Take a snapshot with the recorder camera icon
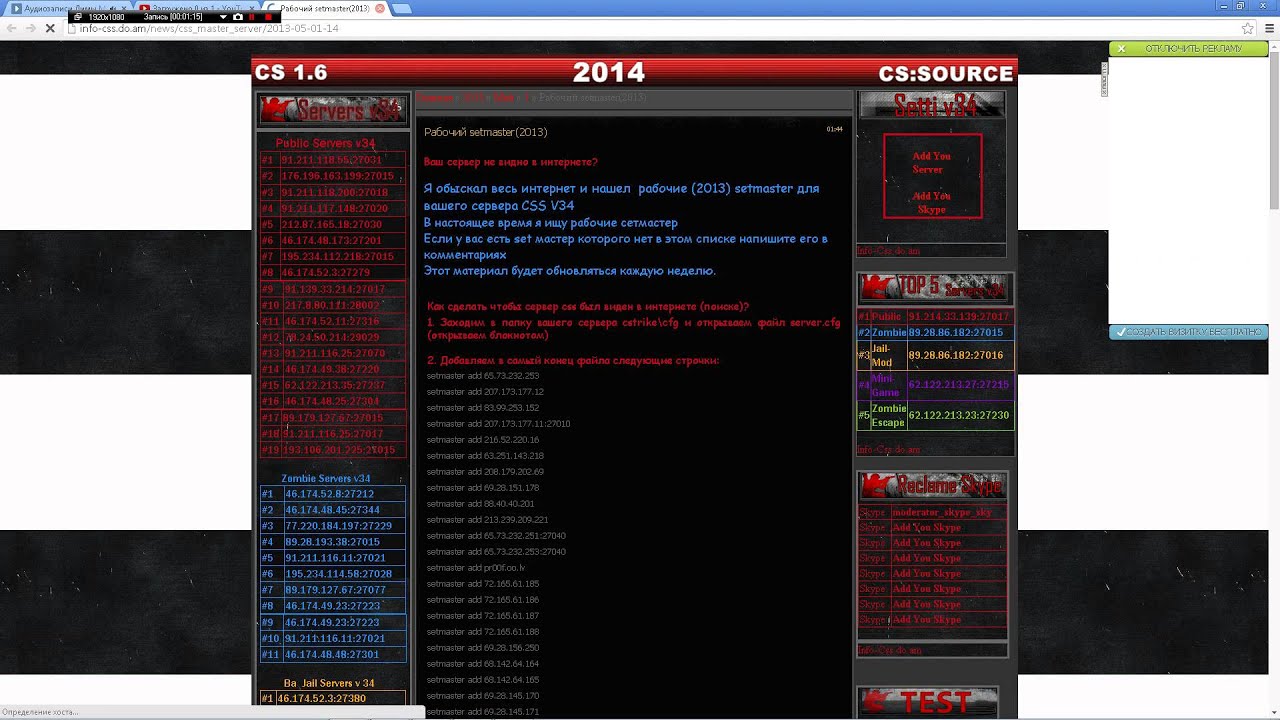Viewport: 1280px width, 720px height. click(237, 17)
